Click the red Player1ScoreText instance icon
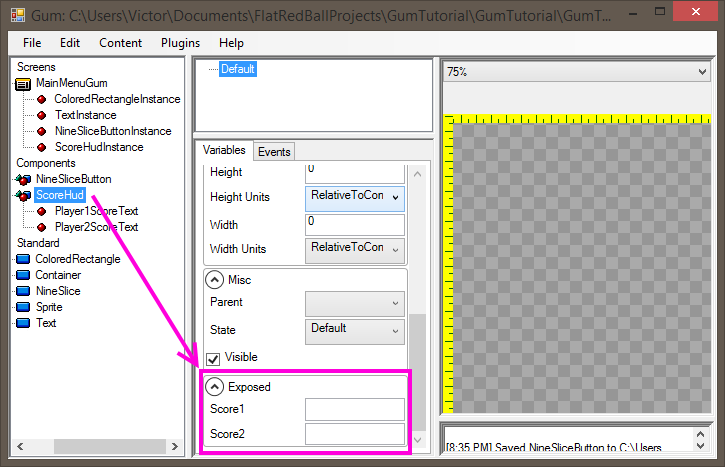The width and height of the screenshot is (725, 467). [x=43, y=211]
